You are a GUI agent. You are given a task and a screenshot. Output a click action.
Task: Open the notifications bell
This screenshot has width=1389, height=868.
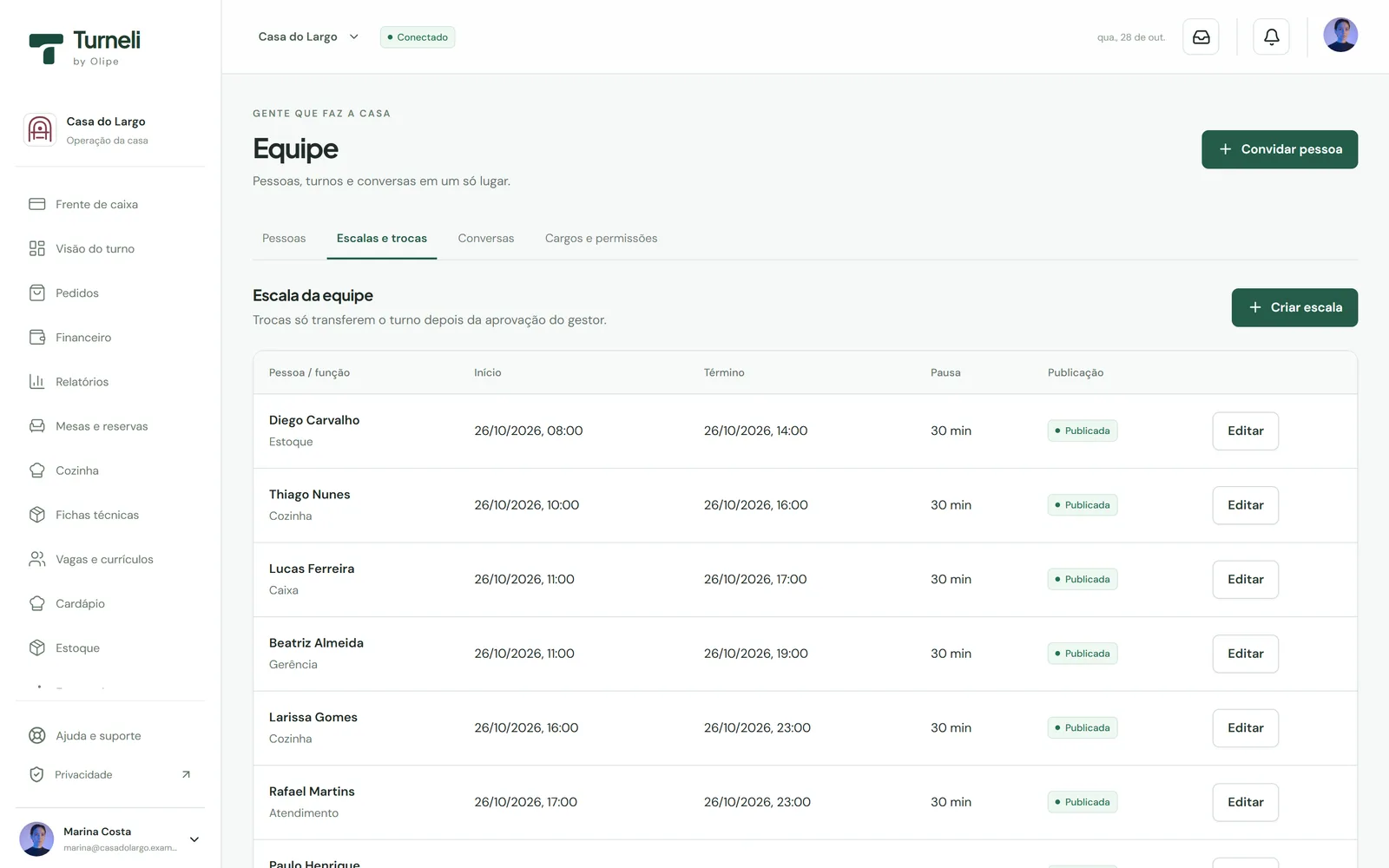(1271, 37)
